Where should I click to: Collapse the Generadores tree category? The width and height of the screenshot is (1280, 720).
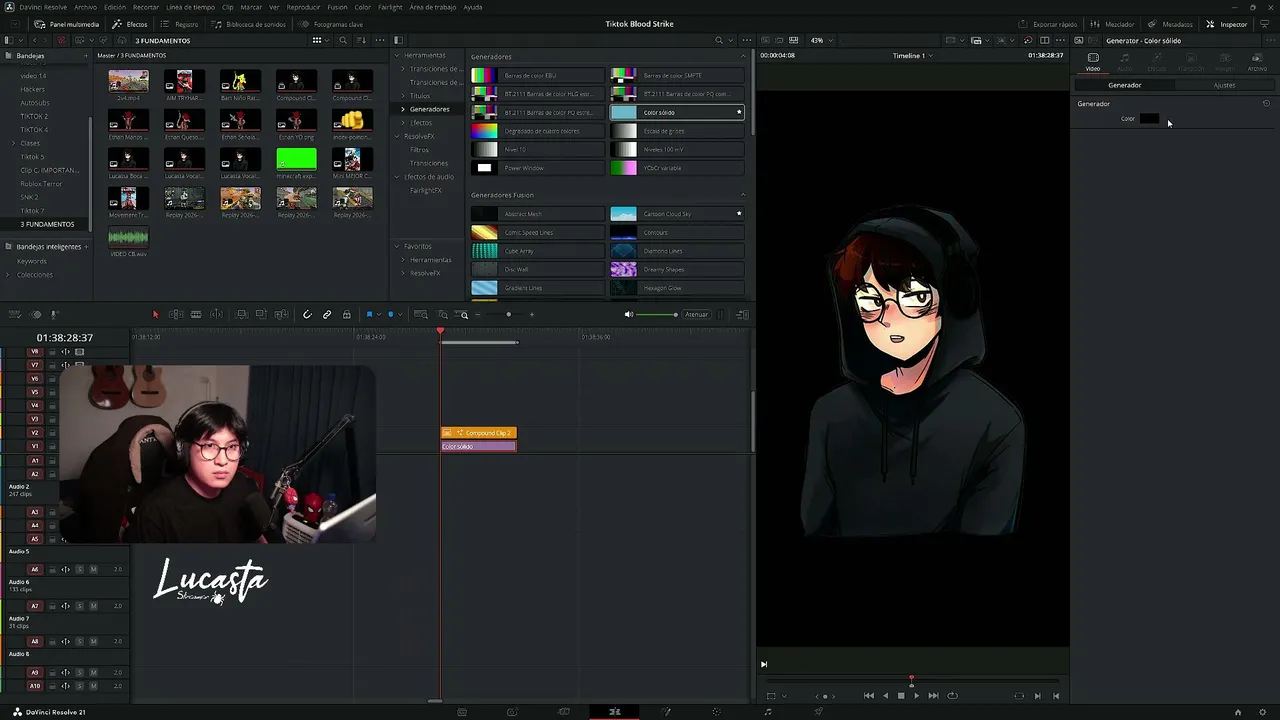(403, 109)
